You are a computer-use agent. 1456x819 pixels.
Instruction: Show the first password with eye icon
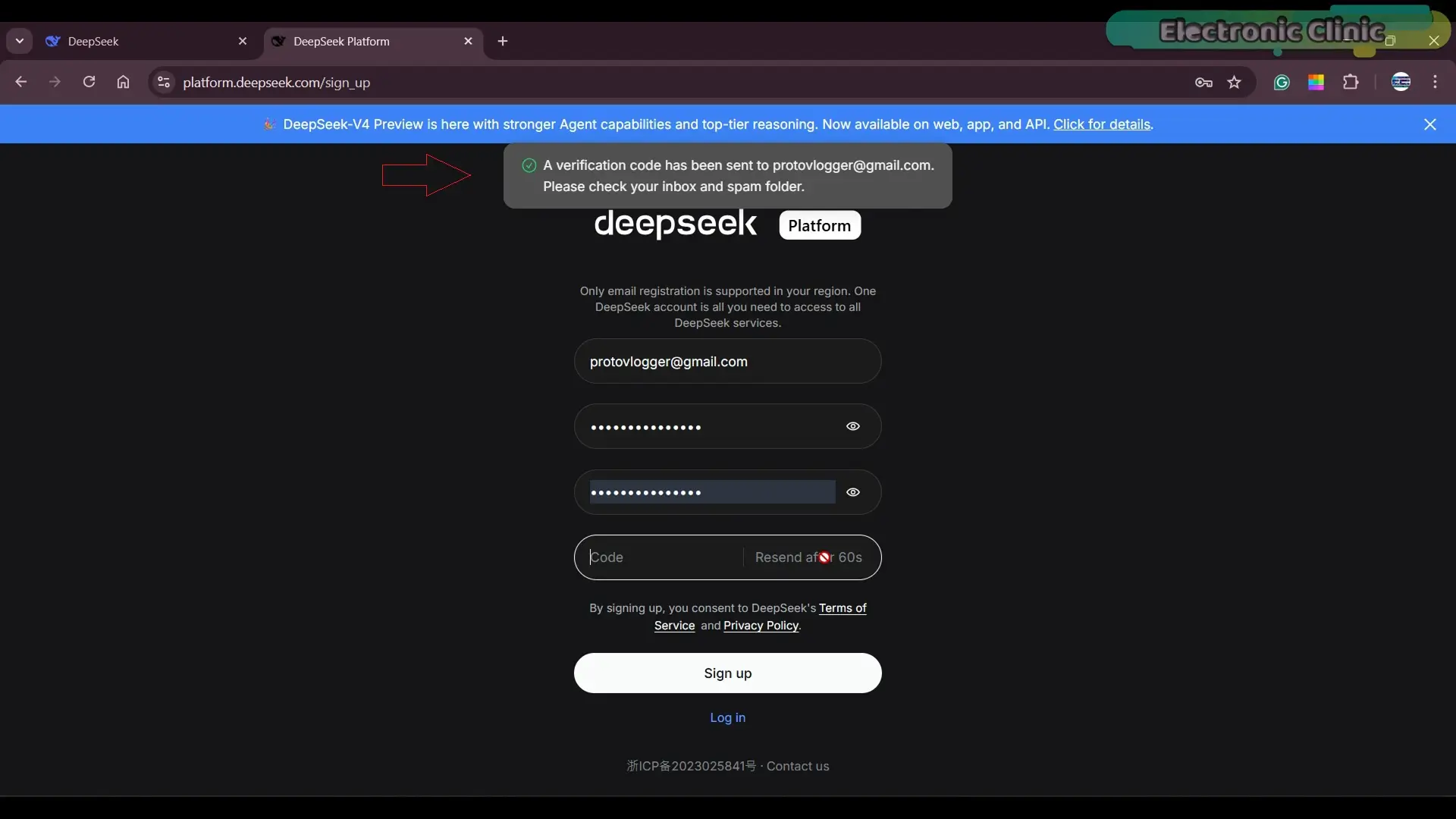pyautogui.click(x=853, y=426)
